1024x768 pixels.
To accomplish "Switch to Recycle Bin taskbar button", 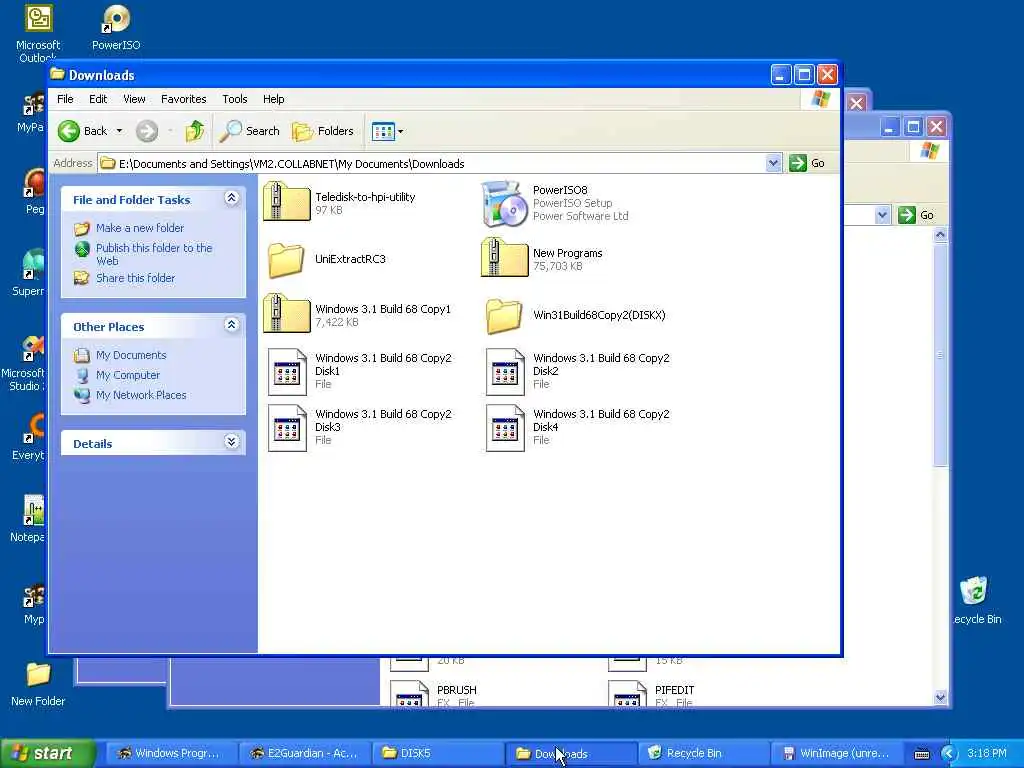I will point(703,754).
